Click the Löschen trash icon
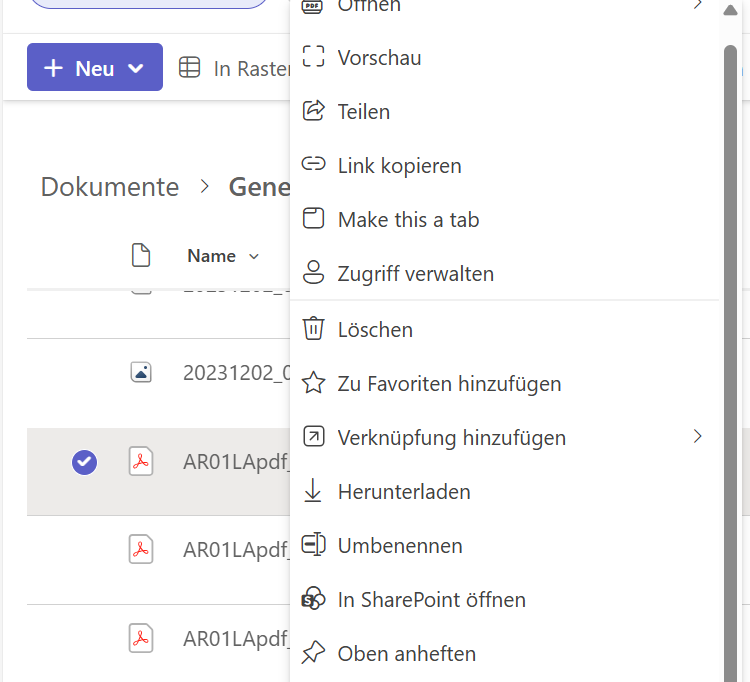The width and height of the screenshot is (750, 682). pyautogui.click(x=314, y=329)
